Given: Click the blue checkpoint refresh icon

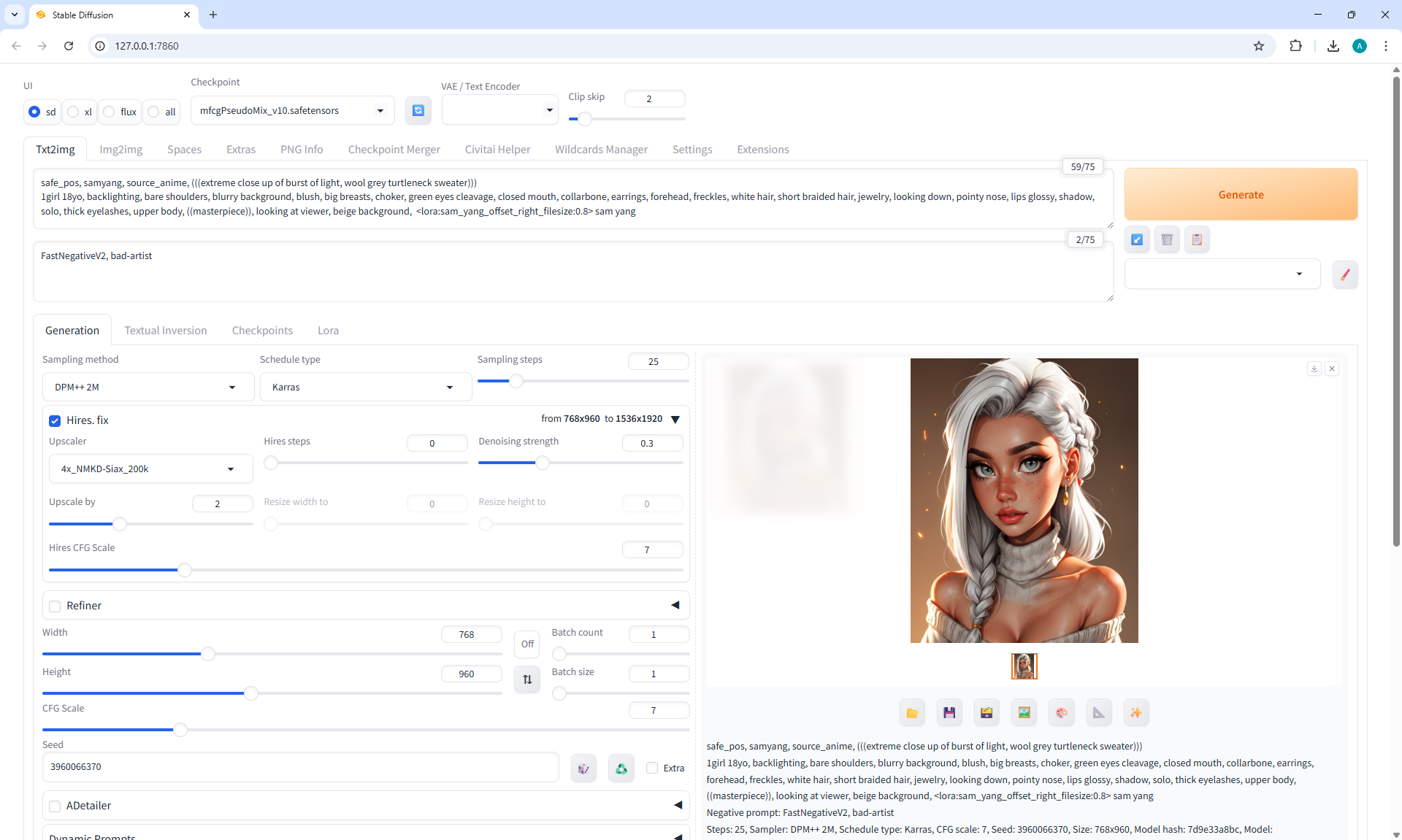Looking at the screenshot, I should point(418,110).
